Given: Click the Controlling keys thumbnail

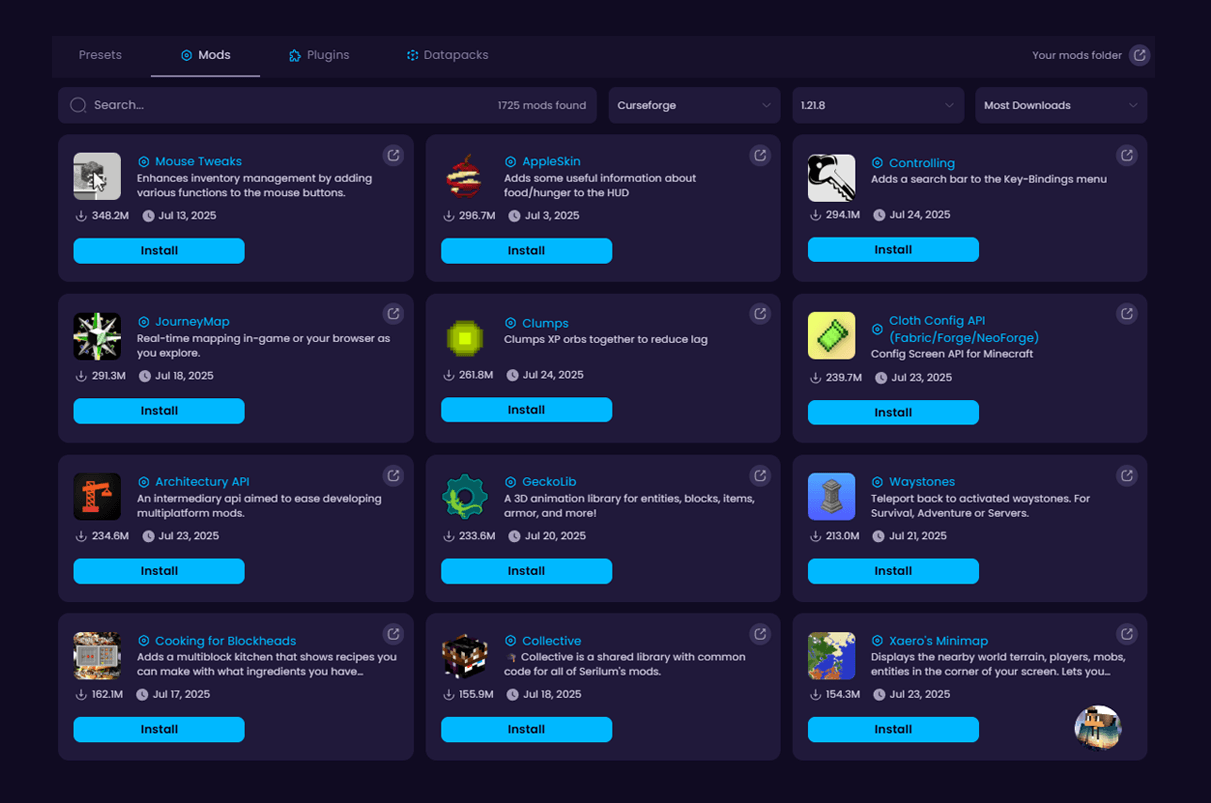Looking at the screenshot, I should click(832, 178).
